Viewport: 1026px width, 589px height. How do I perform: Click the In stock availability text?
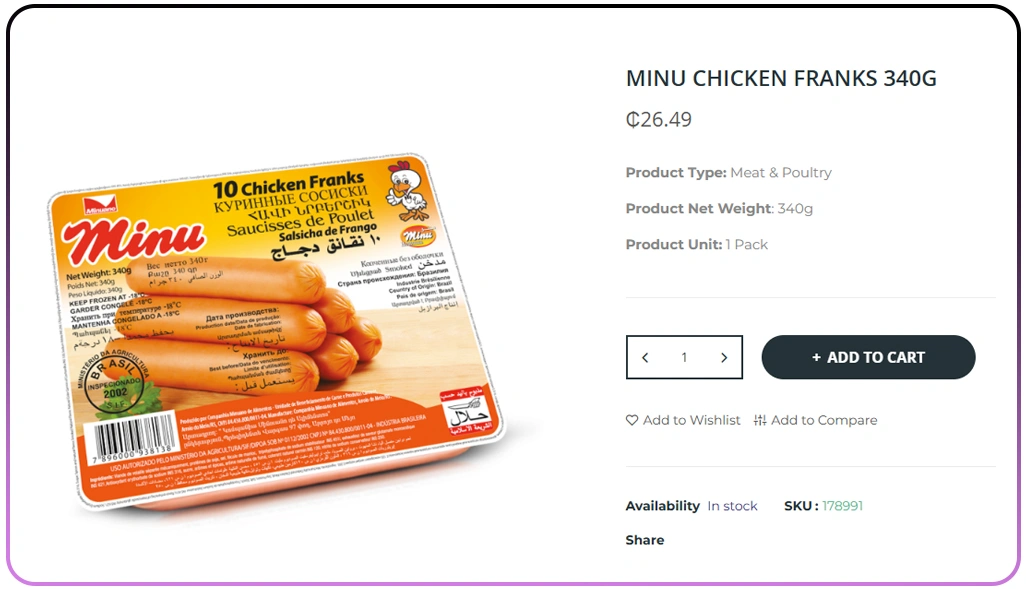[732, 506]
